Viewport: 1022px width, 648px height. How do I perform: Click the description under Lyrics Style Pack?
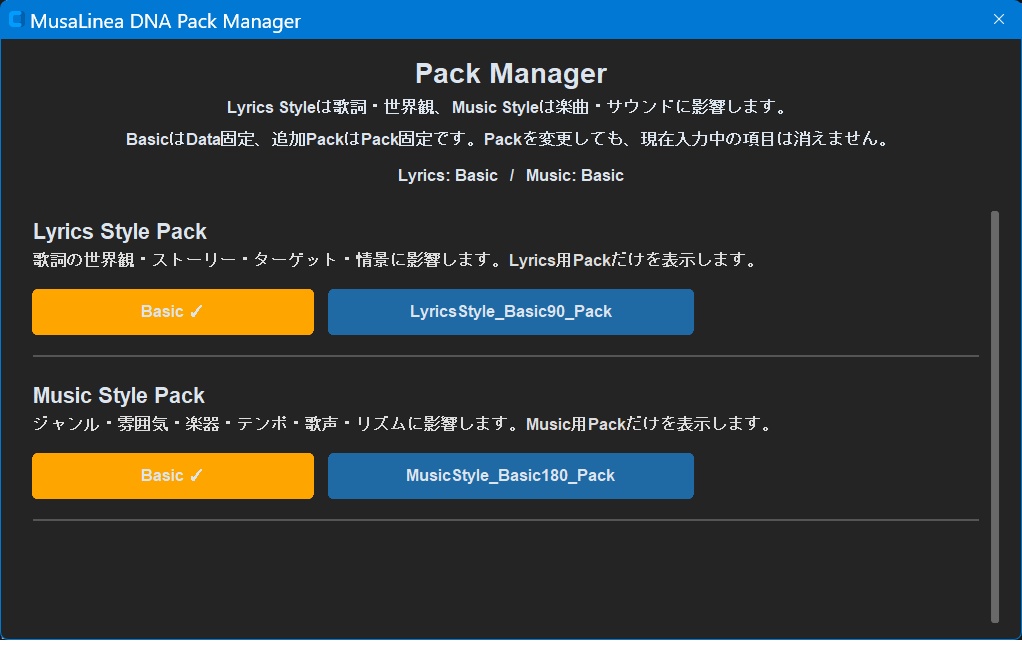click(396, 260)
